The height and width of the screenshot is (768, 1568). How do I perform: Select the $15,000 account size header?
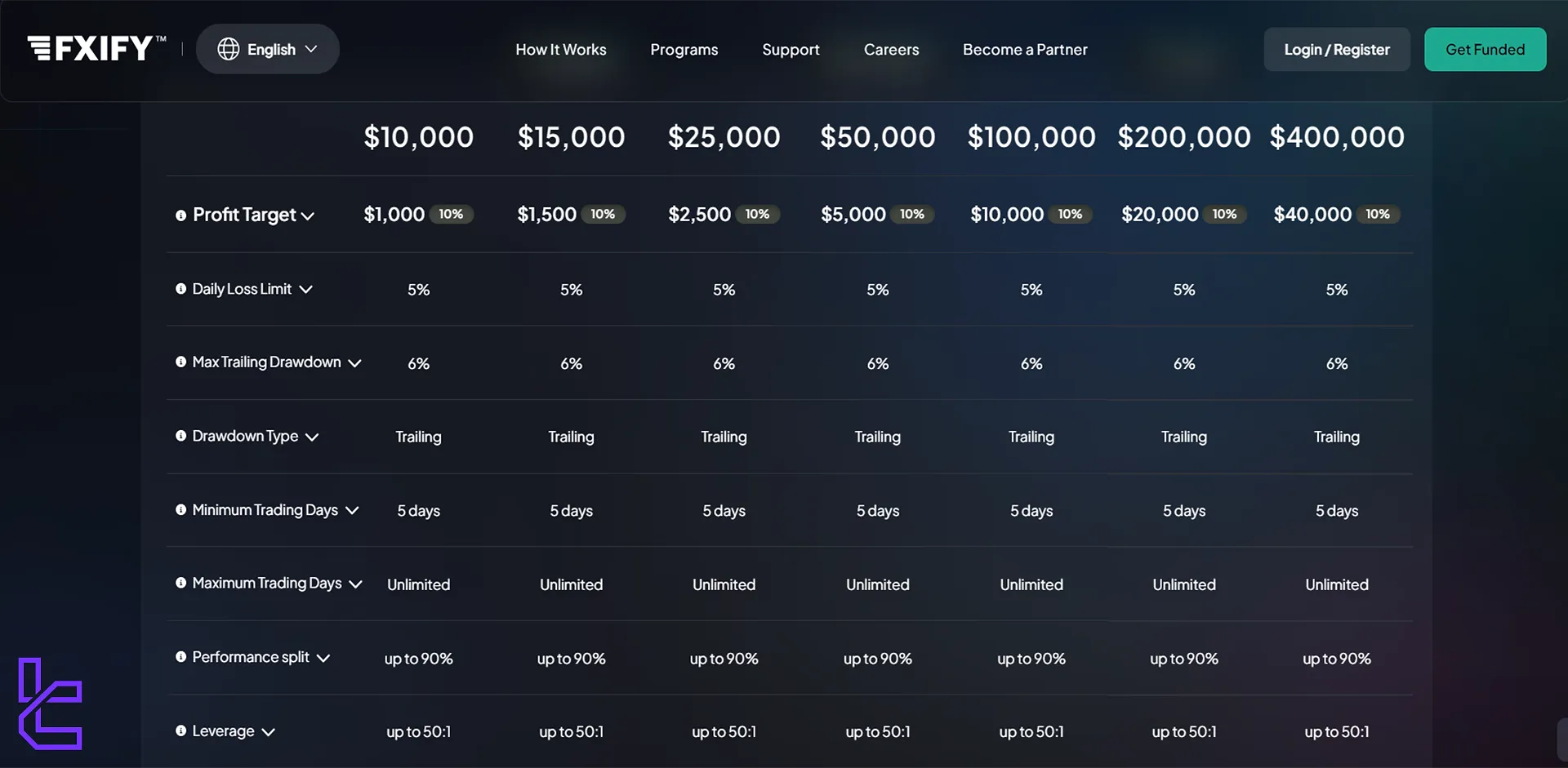coord(572,137)
